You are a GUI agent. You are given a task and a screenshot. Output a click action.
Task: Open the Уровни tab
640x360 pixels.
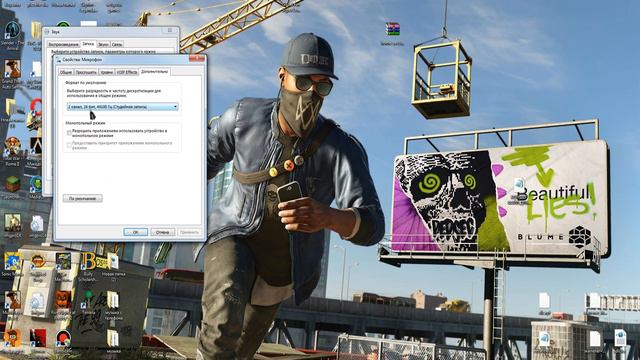click(107, 72)
